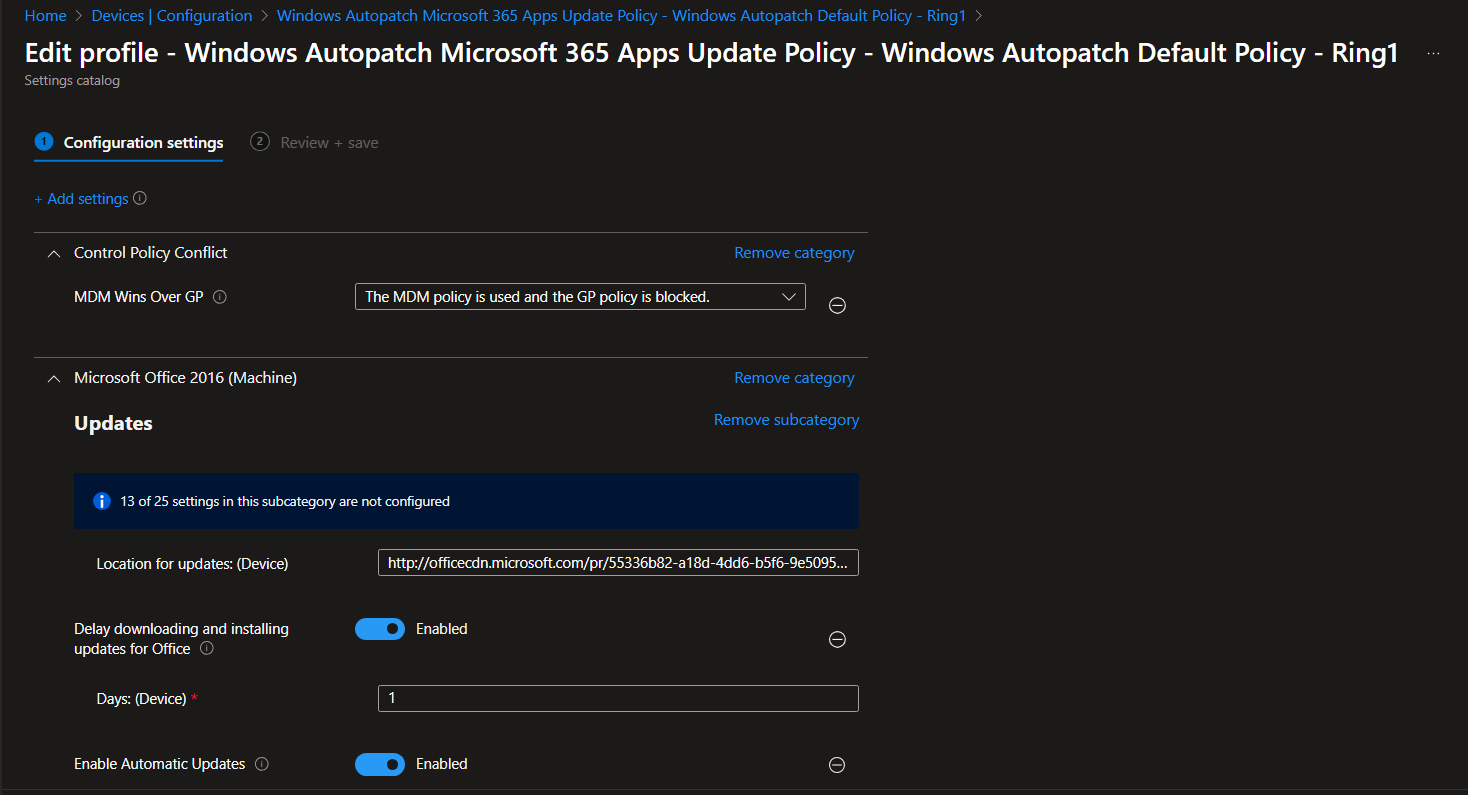
Task: Open the info tooltip for Enable Automatic Updates
Action: pos(261,764)
